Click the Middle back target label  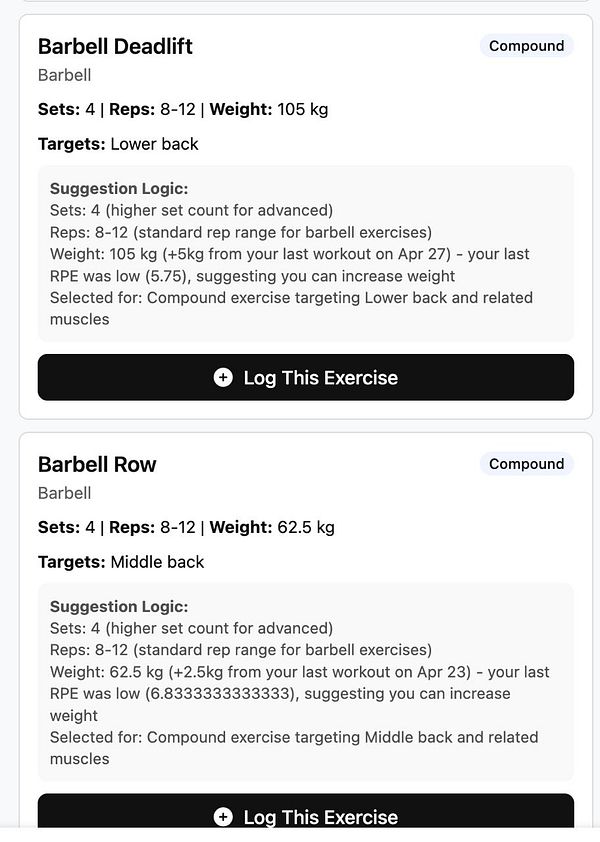coord(158,561)
